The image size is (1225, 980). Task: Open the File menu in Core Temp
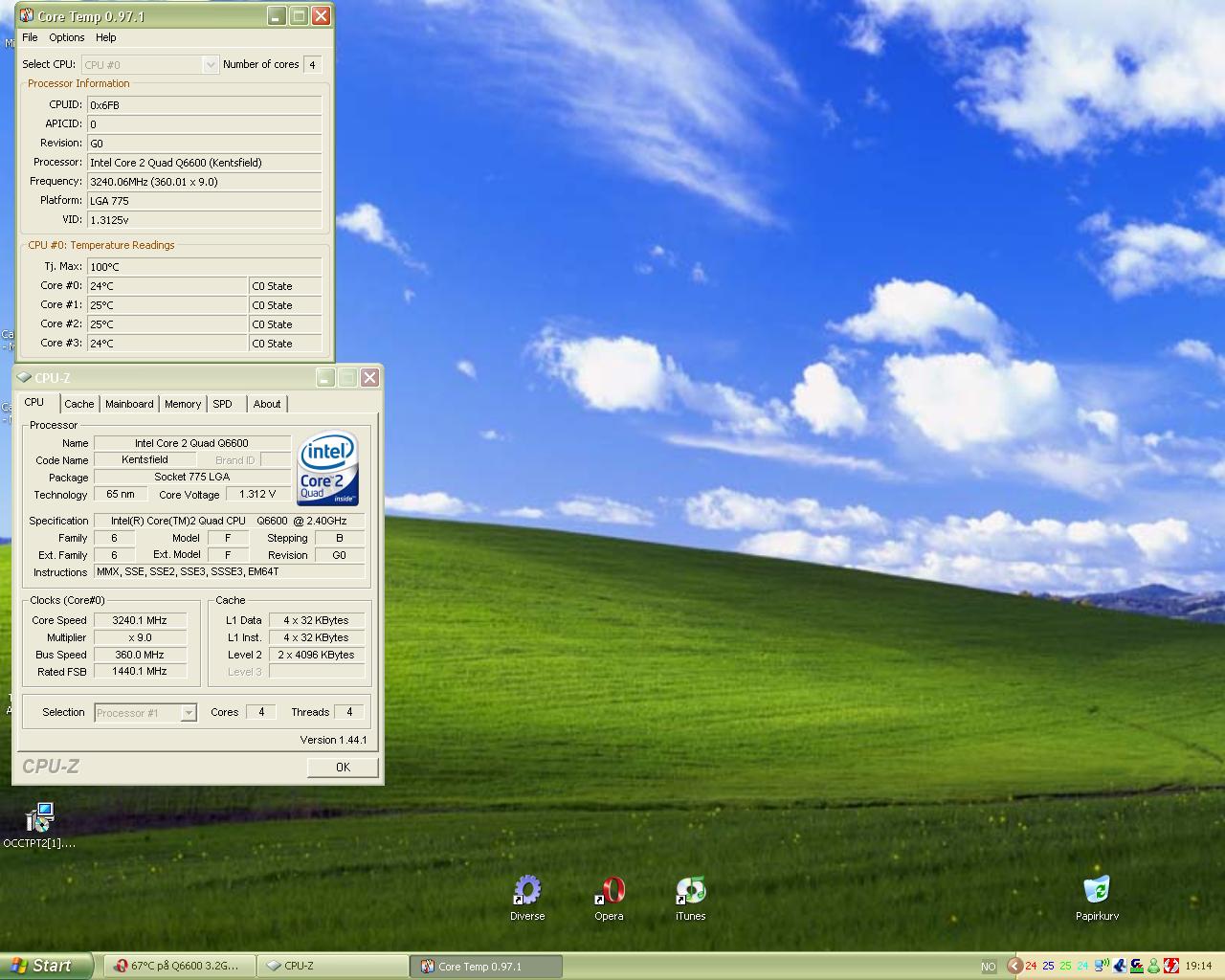(30, 37)
